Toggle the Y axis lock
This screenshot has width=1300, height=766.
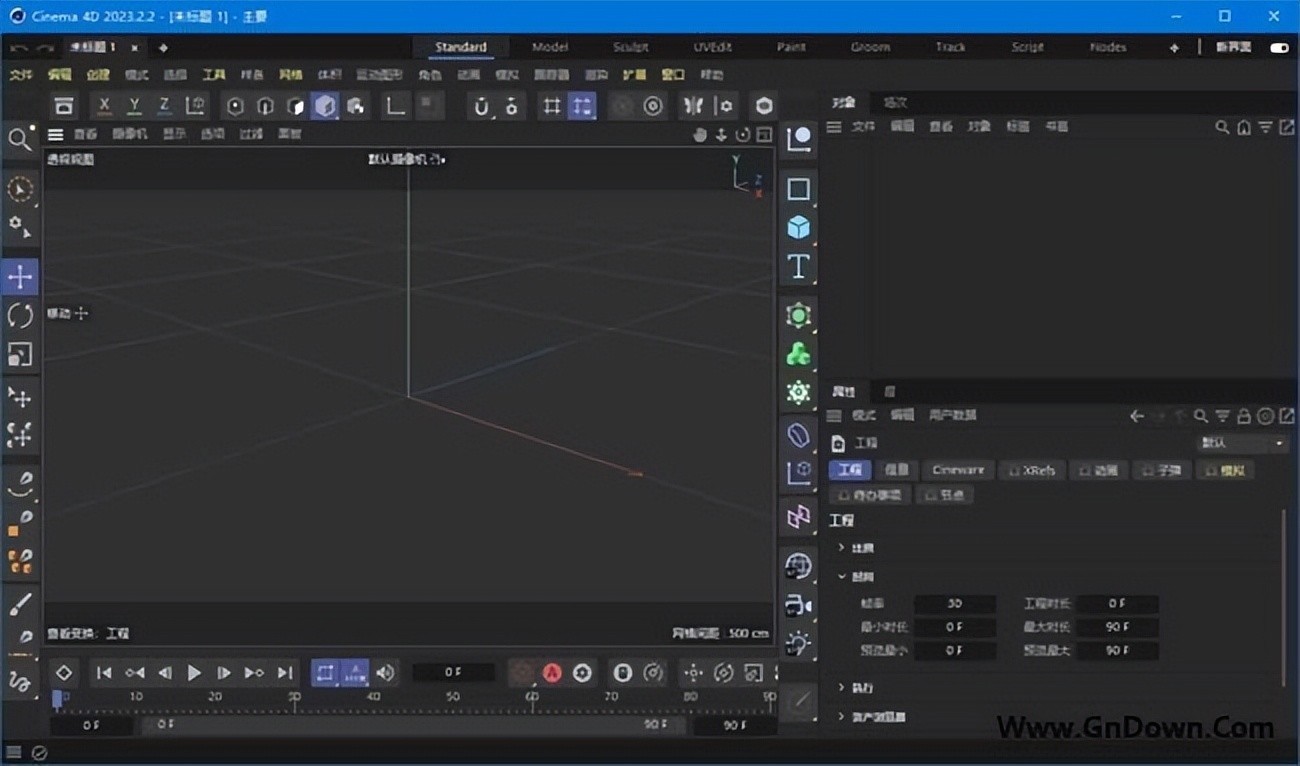134,106
